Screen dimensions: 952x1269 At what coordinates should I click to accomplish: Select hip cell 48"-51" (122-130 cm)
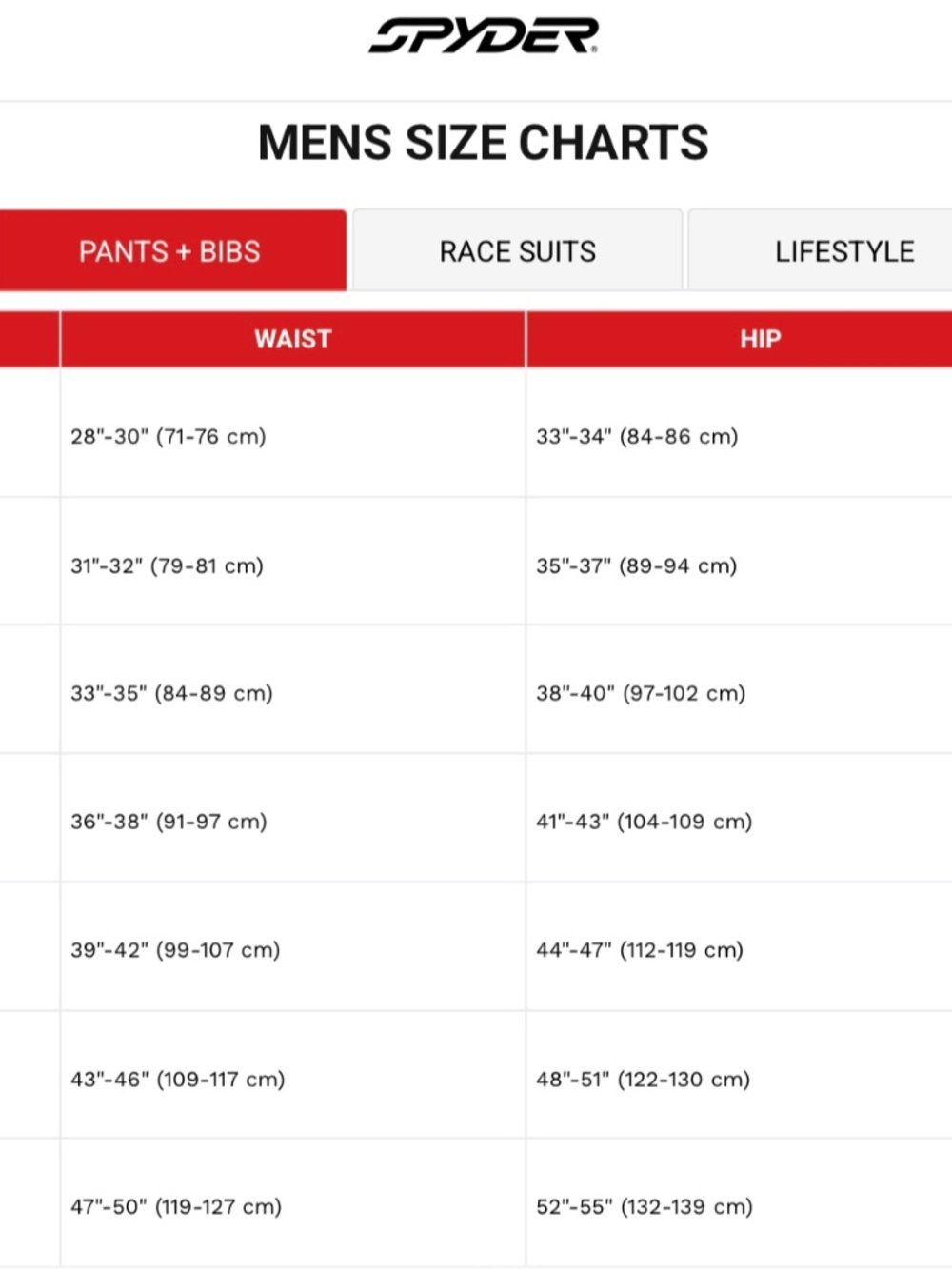click(x=740, y=1076)
